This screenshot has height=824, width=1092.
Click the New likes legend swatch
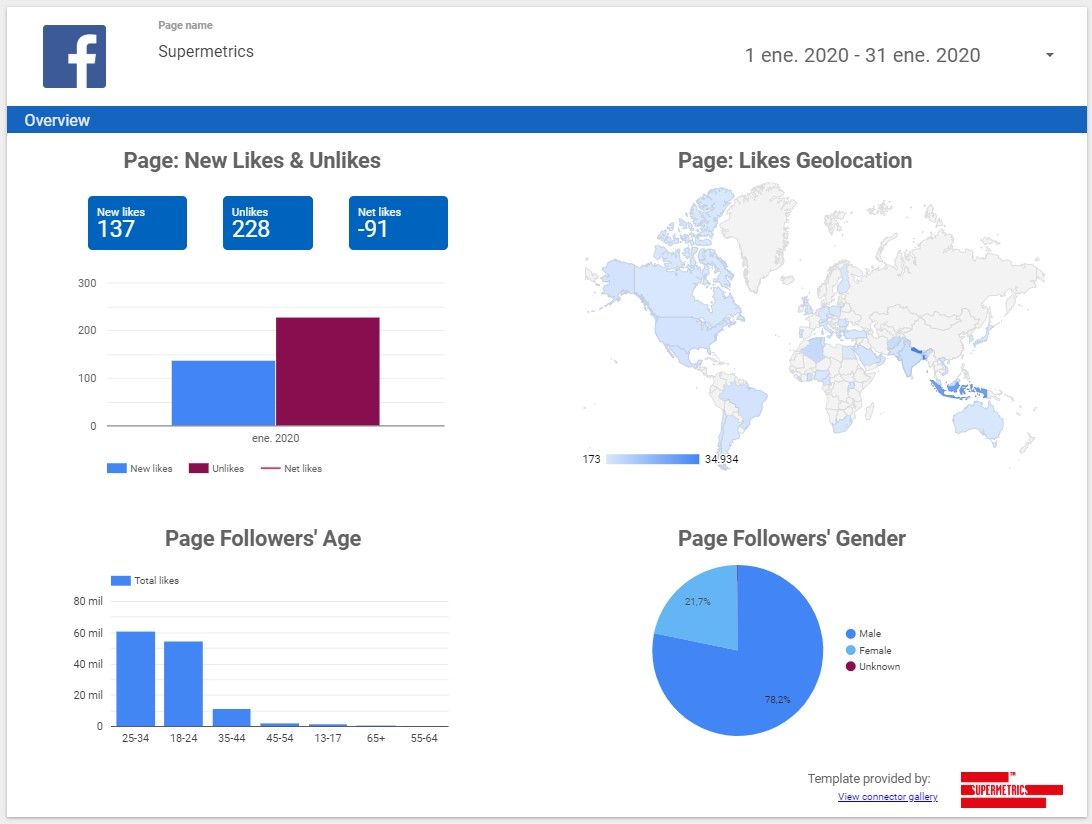tap(113, 467)
